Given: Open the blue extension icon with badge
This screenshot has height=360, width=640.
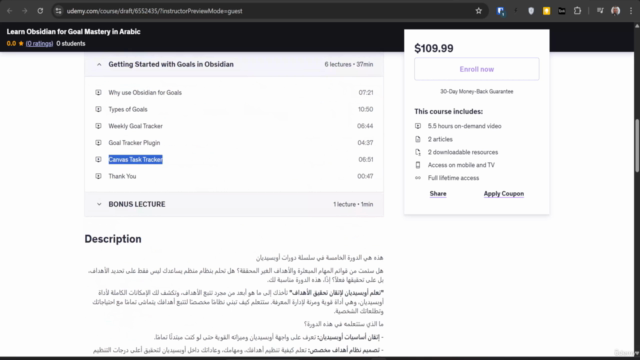Looking at the screenshot, I should pos(500,11).
